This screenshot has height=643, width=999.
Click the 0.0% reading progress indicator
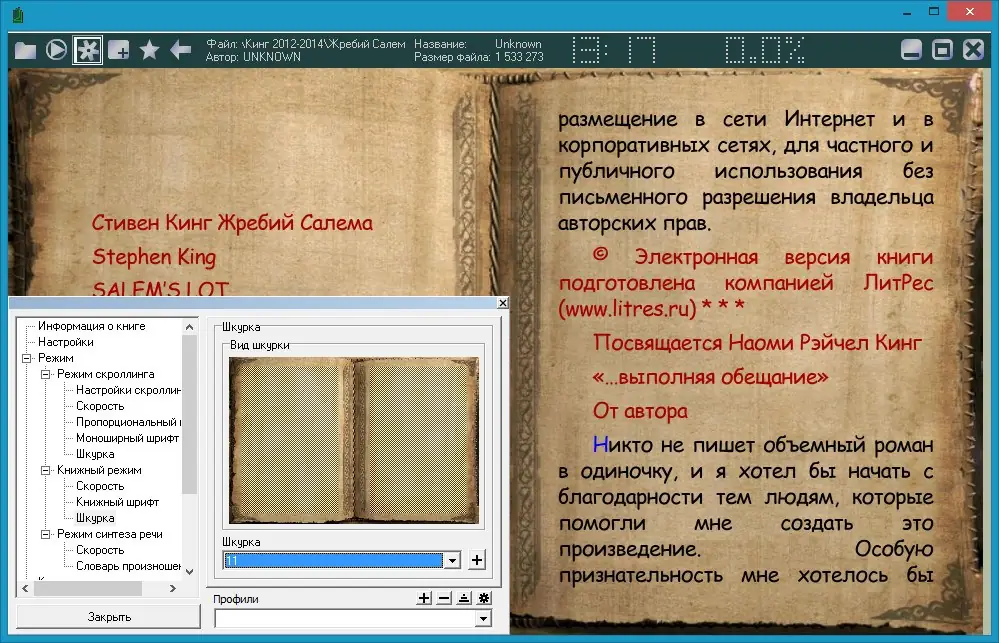(x=765, y=50)
